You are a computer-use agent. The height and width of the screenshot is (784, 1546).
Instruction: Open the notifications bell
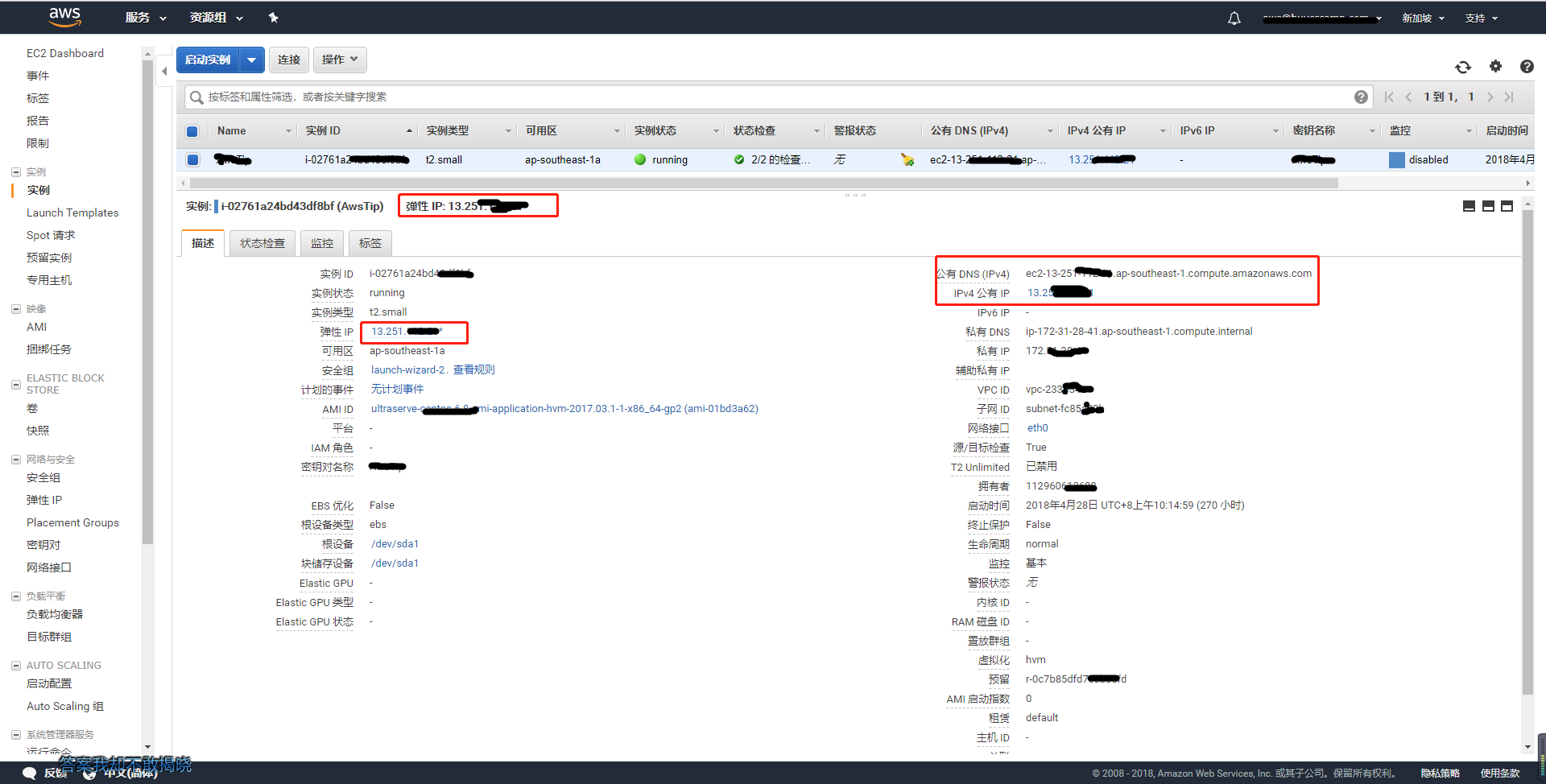click(x=1234, y=18)
